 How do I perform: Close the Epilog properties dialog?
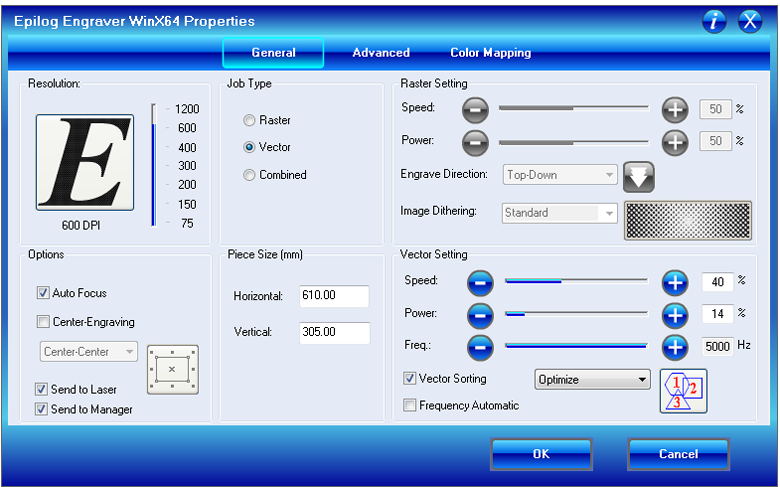point(750,21)
